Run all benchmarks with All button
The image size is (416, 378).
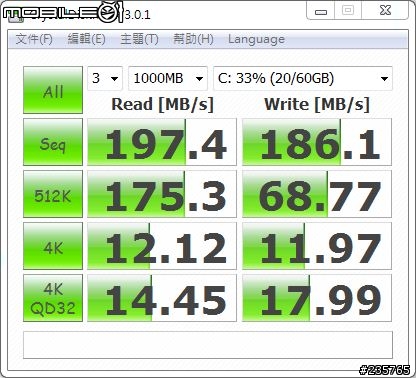click(x=53, y=90)
